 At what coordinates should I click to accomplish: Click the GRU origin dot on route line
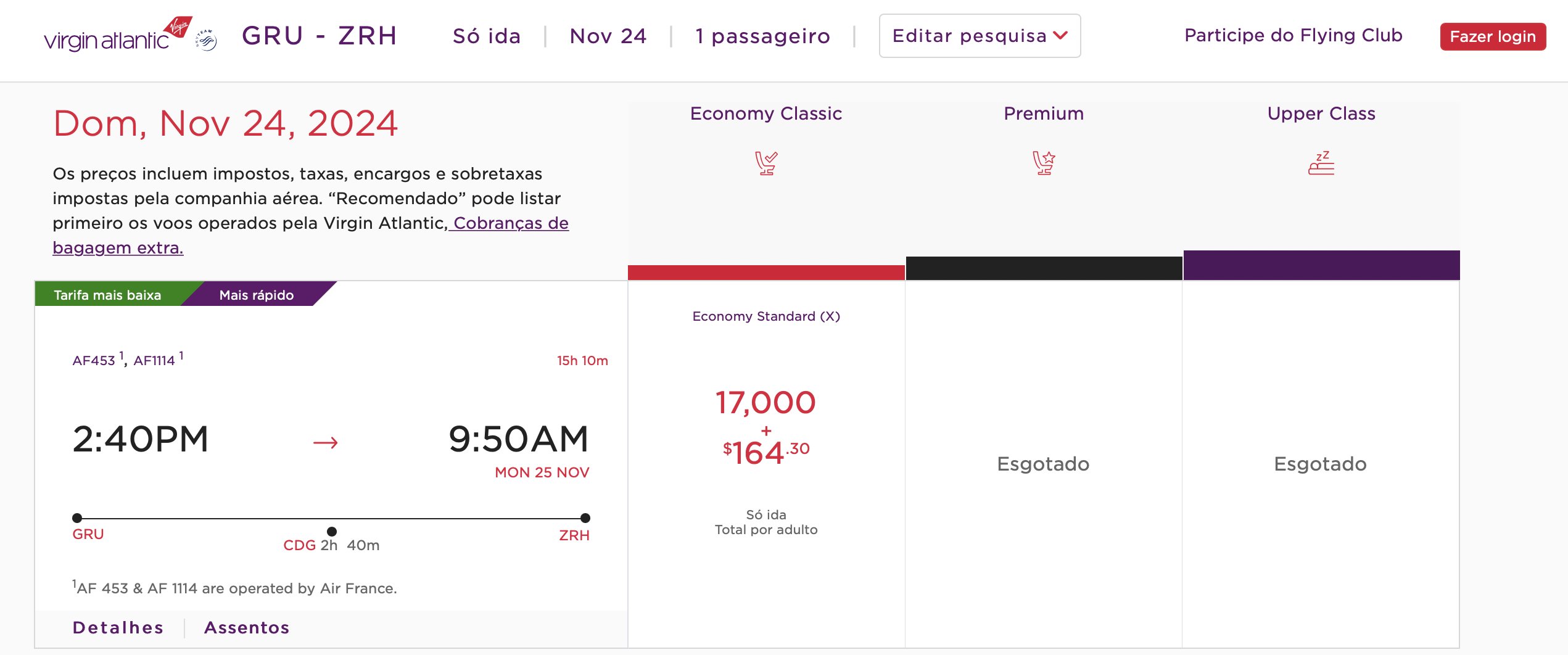tap(77, 518)
